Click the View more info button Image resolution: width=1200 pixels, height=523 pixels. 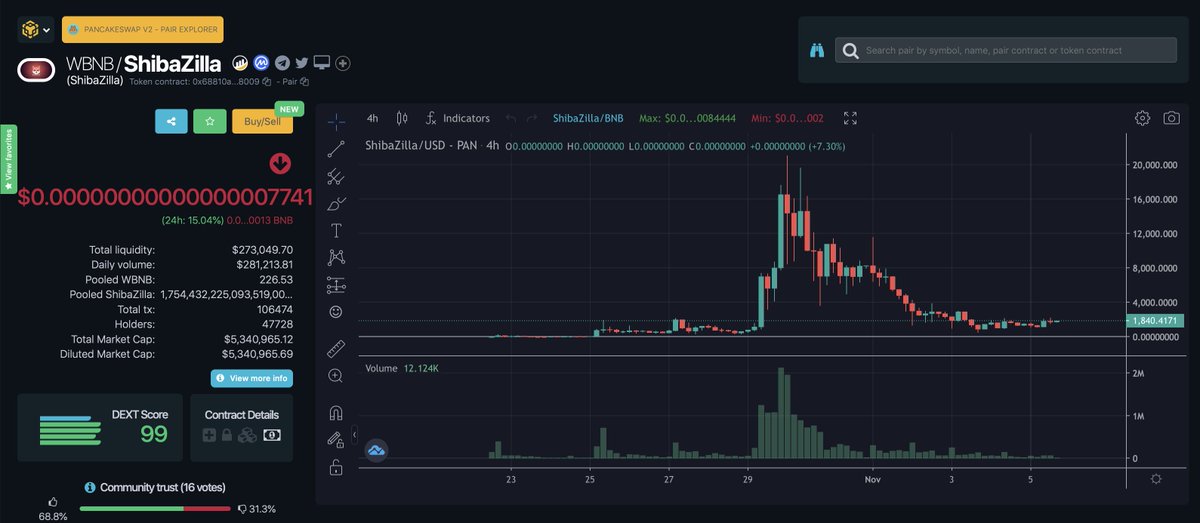[251, 378]
